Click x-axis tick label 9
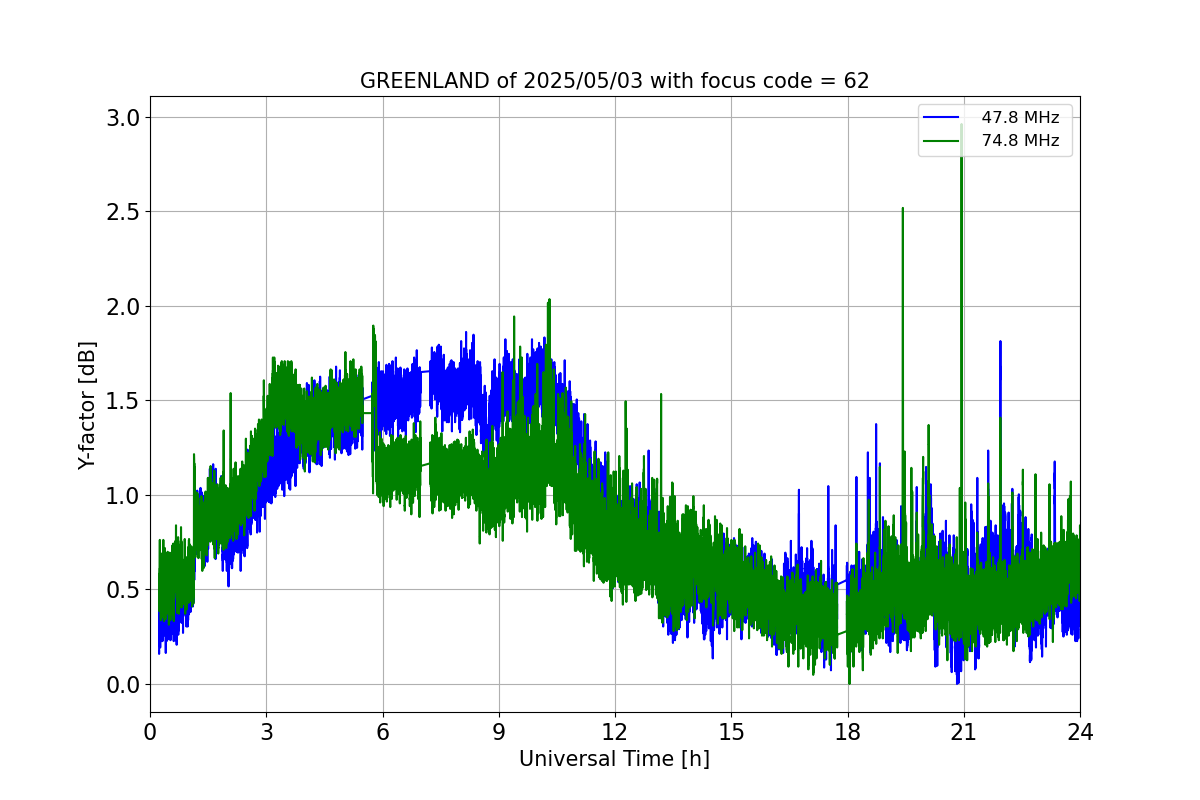The height and width of the screenshot is (800, 1200). [498, 731]
